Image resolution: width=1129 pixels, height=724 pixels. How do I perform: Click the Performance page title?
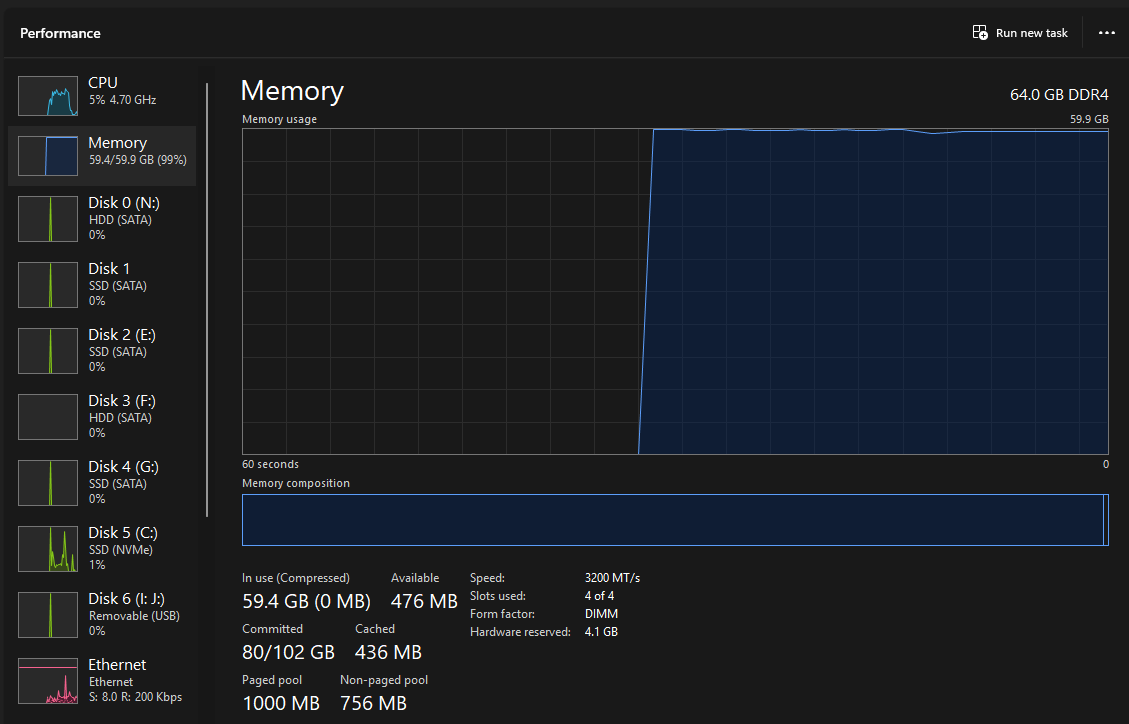(x=60, y=33)
